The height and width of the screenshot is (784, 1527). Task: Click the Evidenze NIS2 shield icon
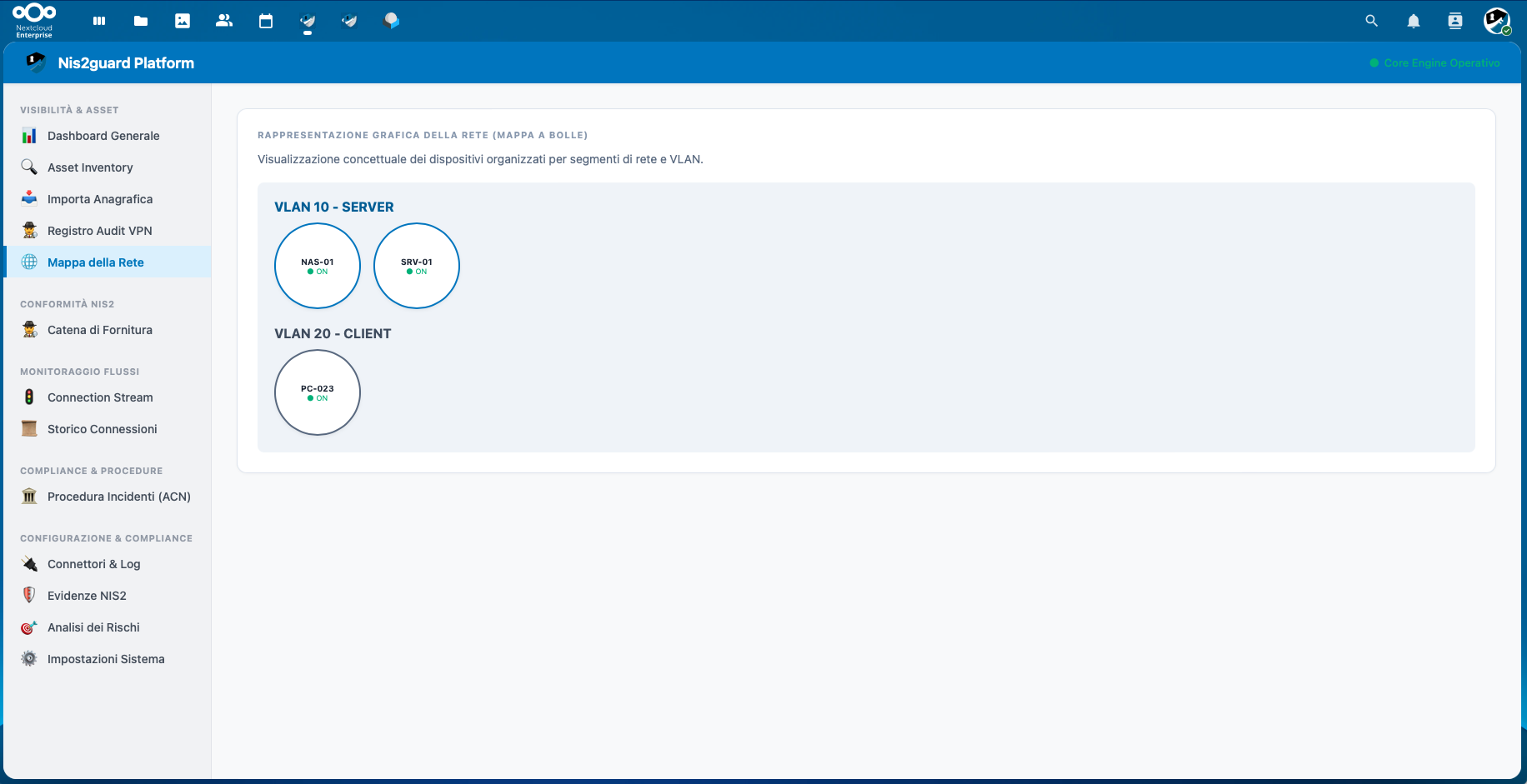pos(29,596)
